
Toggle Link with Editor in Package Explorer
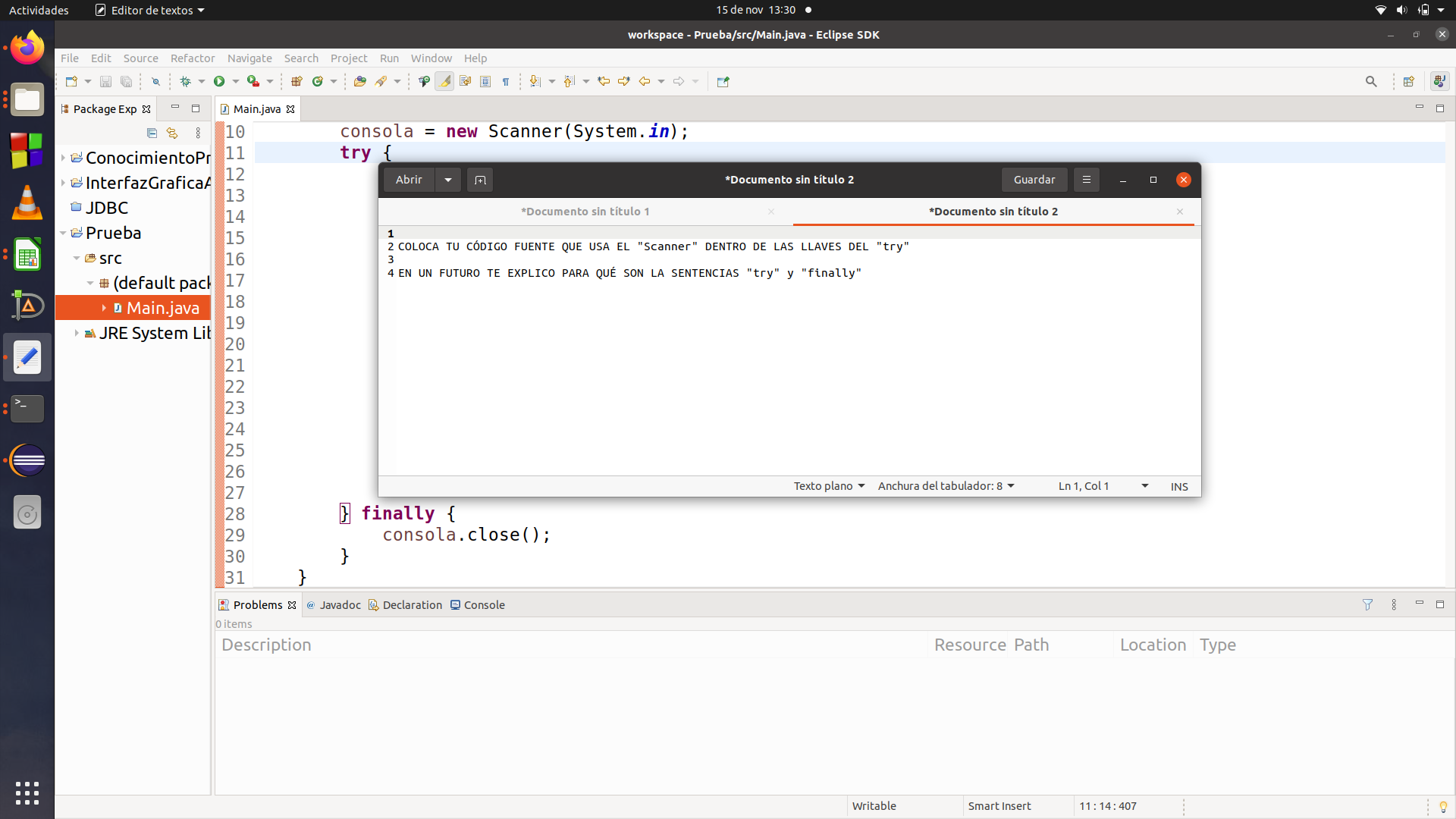coord(172,133)
